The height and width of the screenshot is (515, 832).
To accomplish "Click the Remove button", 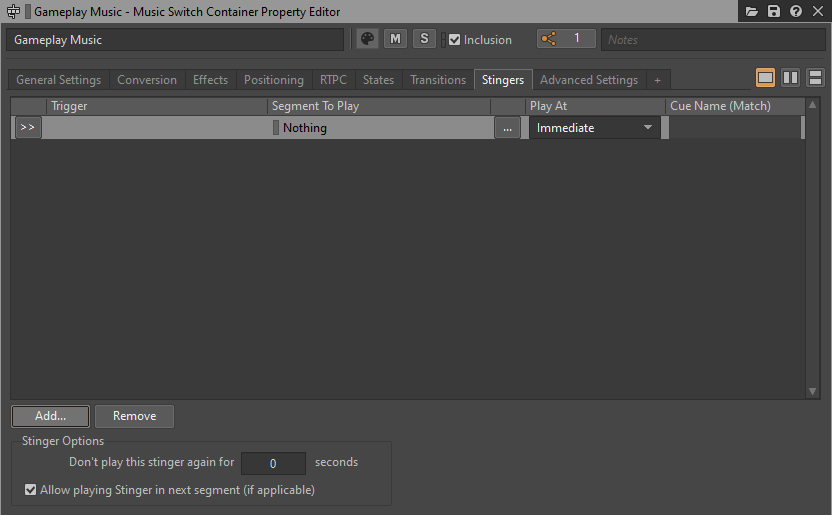I will point(134,416).
